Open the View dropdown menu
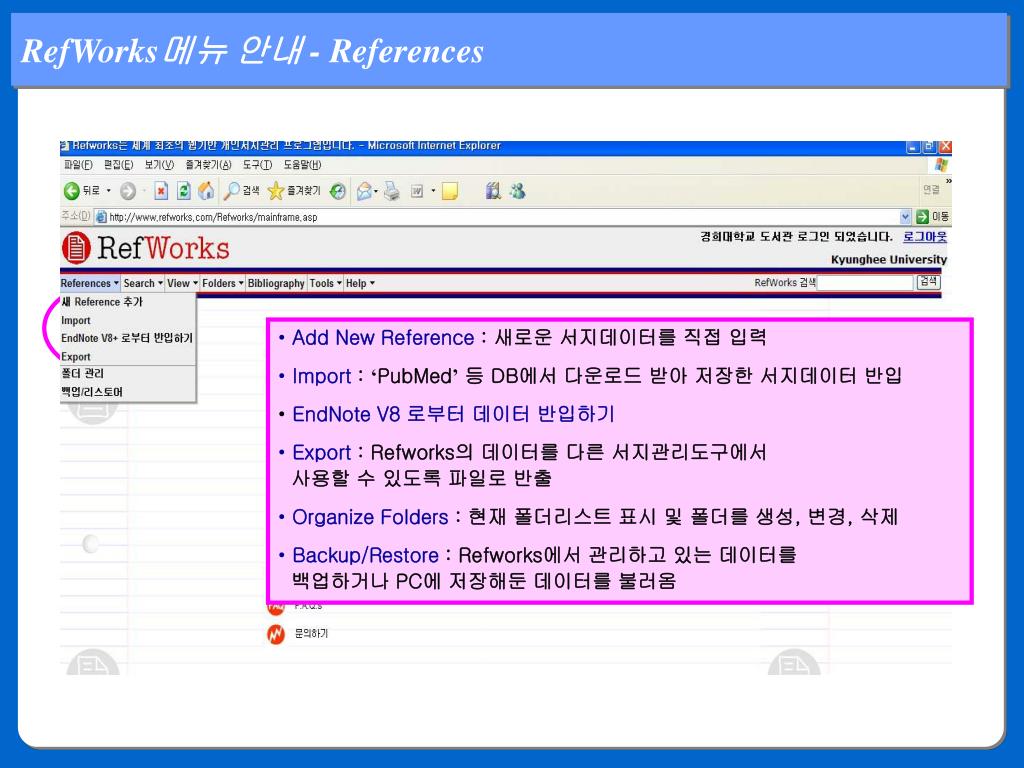This screenshot has width=1024, height=768. 182,283
